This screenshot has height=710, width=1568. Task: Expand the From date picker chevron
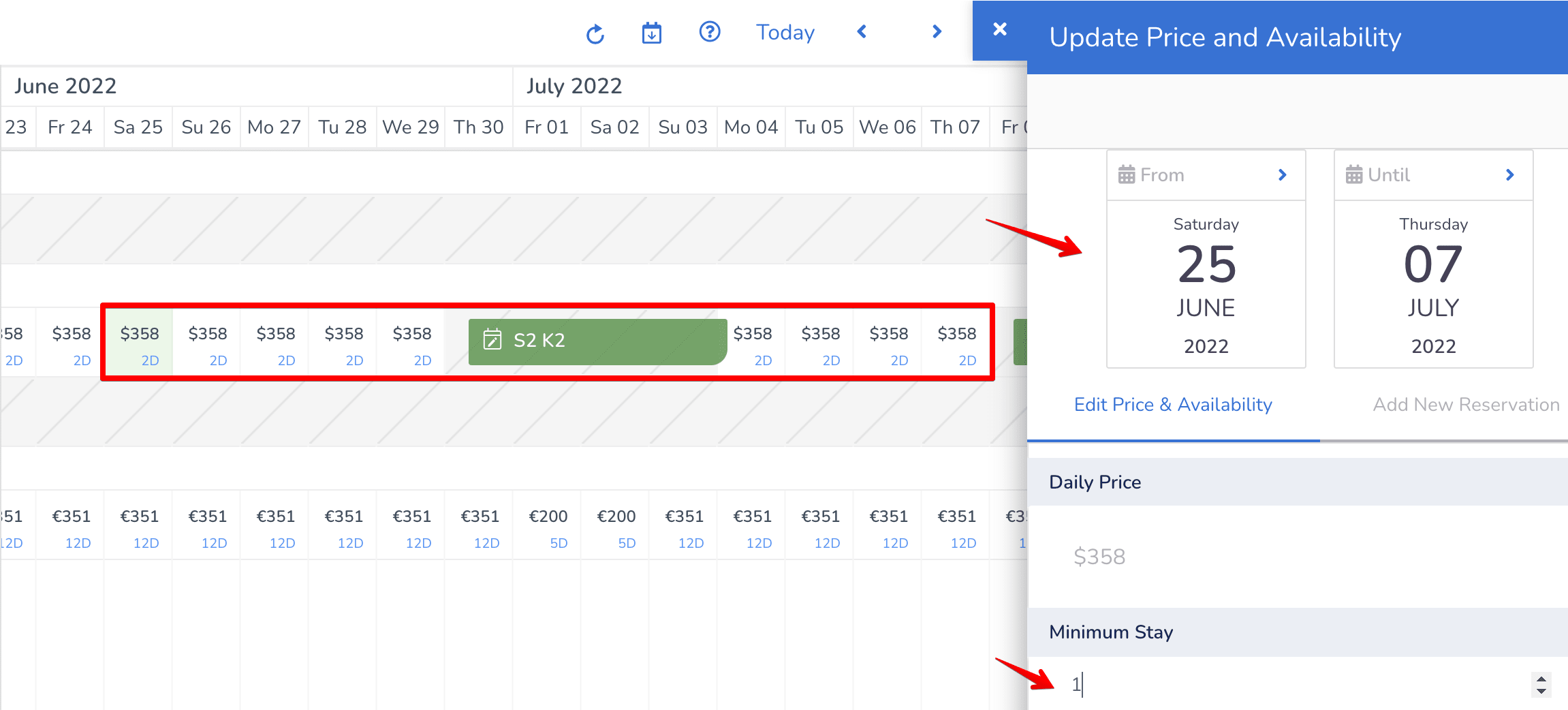[x=1283, y=175]
